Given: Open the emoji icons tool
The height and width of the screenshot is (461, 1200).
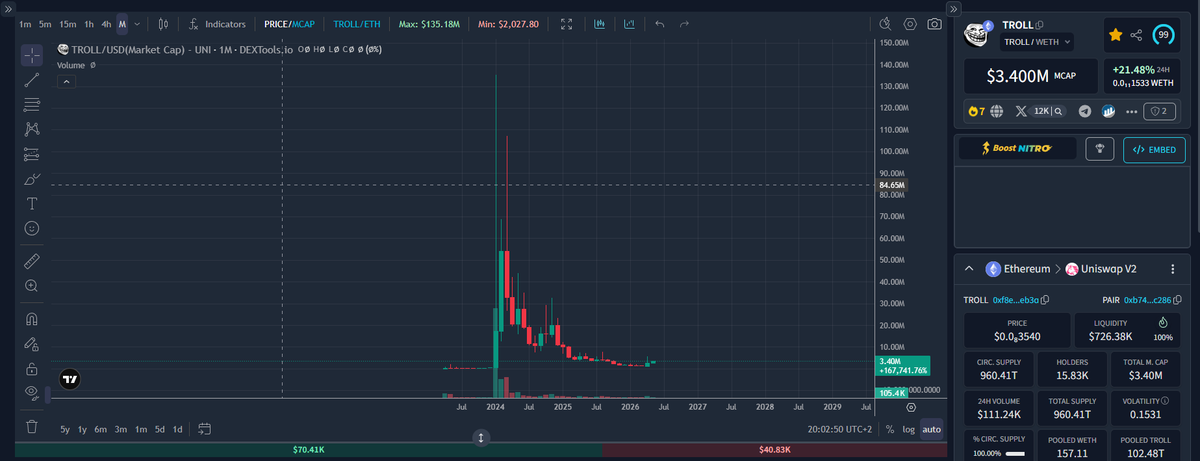Looking at the screenshot, I should 31,229.
